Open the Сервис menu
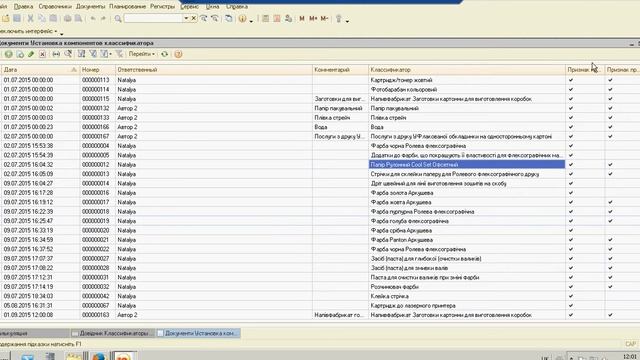The width and height of the screenshot is (640, 360). (x=189, y=7)
